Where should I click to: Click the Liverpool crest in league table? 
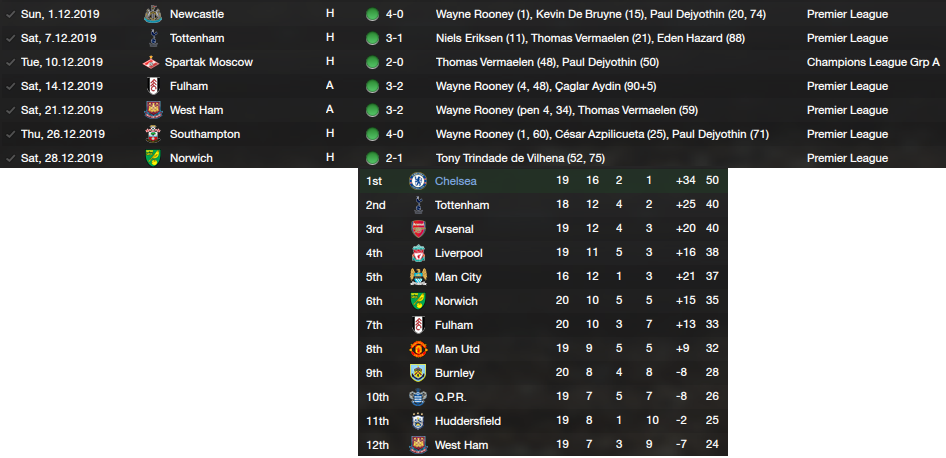(x=418, y=253)
